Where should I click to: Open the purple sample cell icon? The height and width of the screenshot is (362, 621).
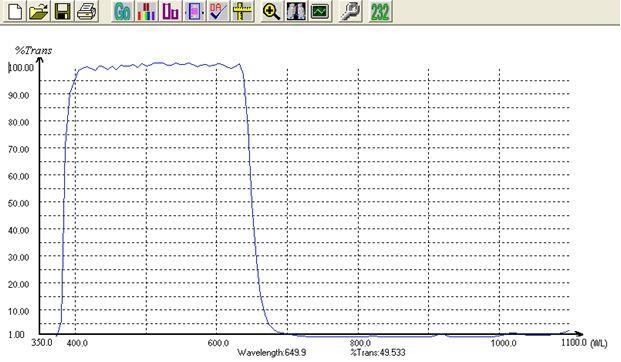(194, 11)
